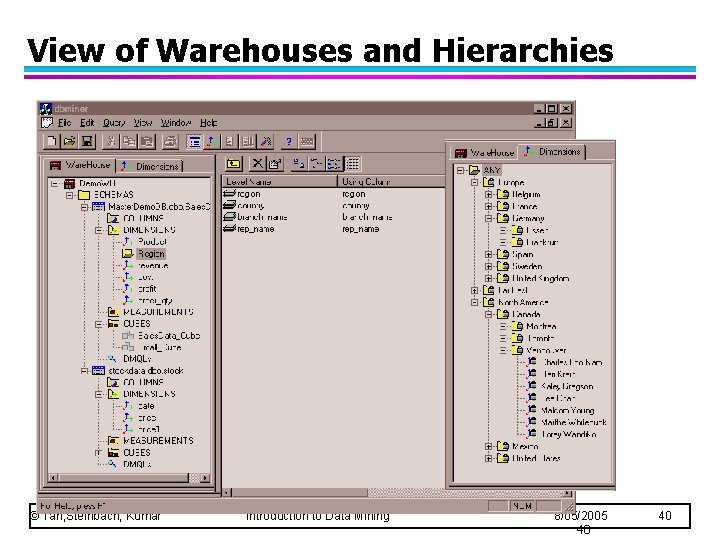Click the New document toolbar icon
The width and height of the screenshot is (720, 540).
pos(51,141)
